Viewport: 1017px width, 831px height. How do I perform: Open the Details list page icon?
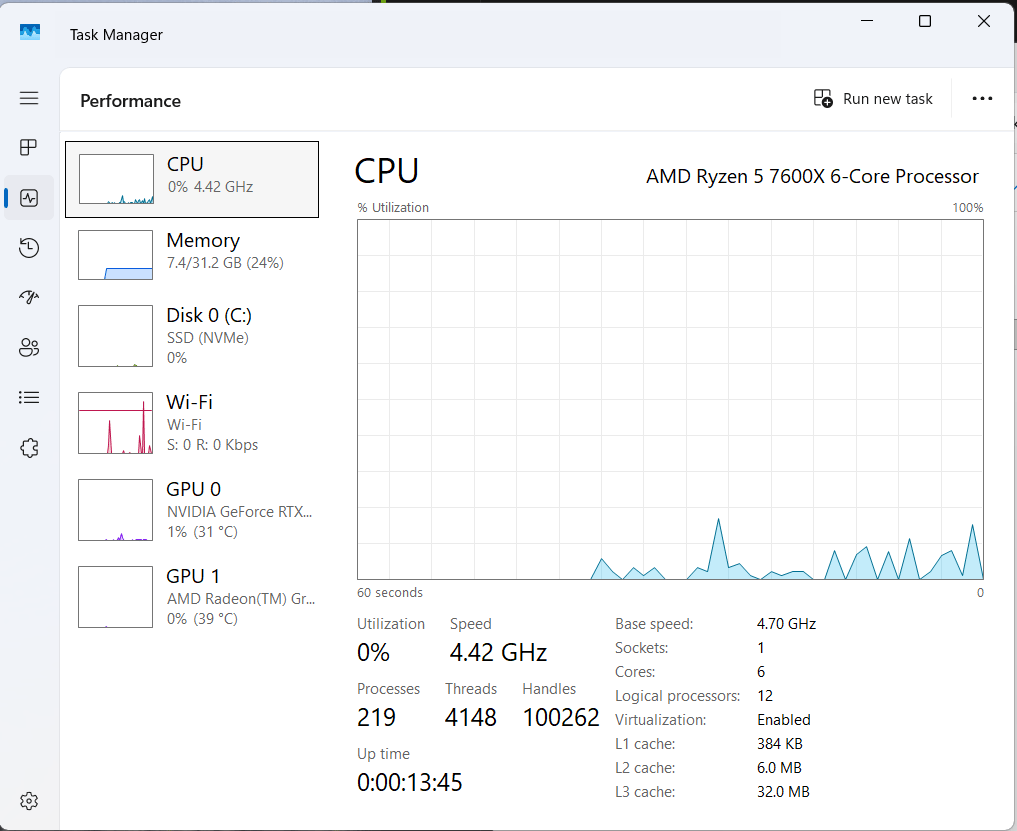29,397
